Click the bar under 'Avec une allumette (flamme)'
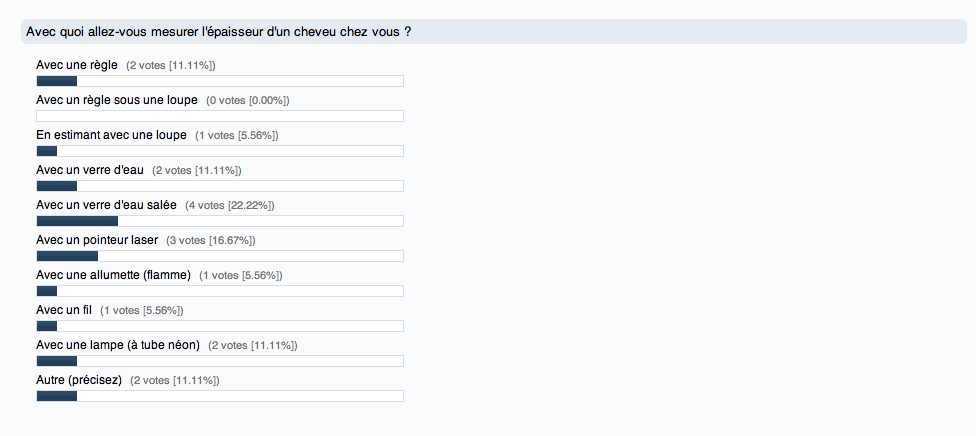 (x=219, y=291)
